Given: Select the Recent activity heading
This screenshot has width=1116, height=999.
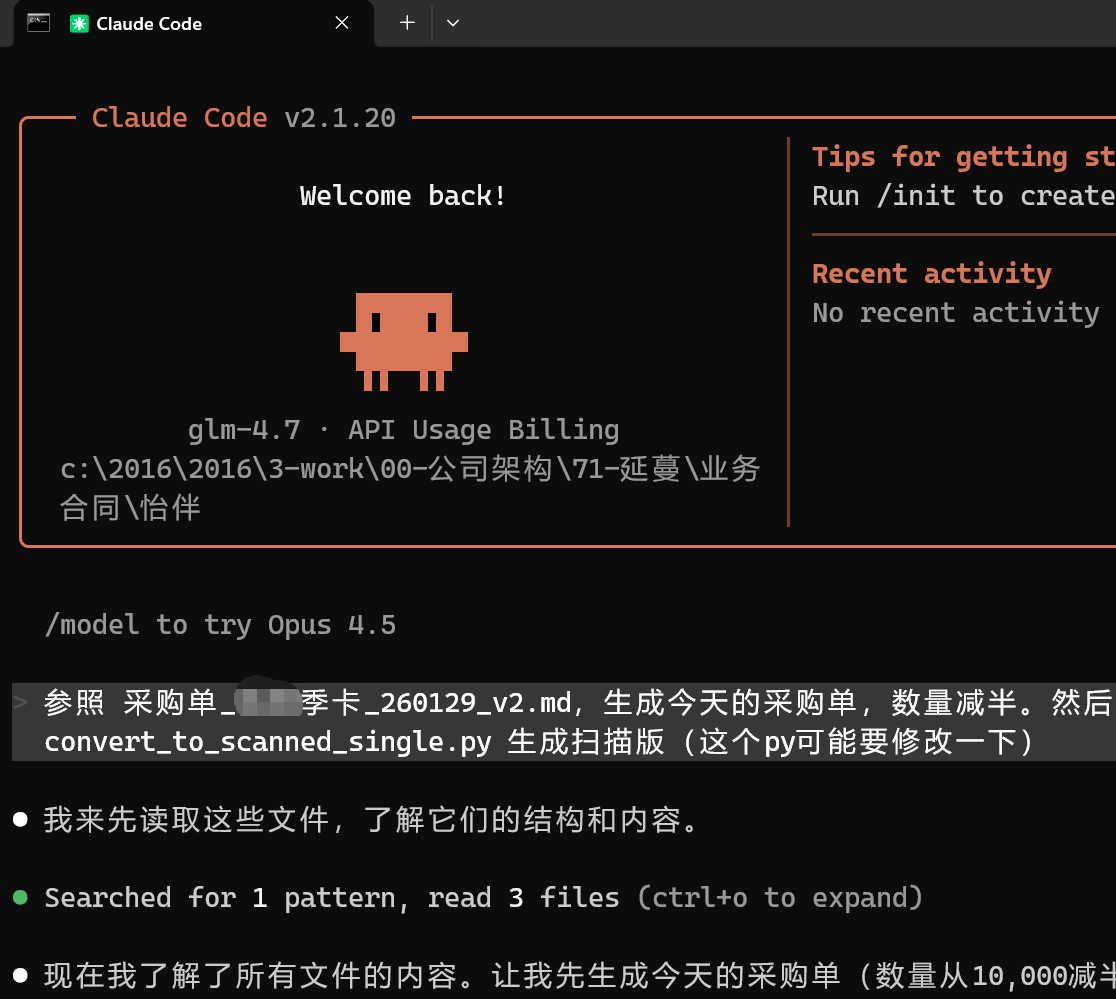Looking at the screenshot, I should click(x=931, y=273).
